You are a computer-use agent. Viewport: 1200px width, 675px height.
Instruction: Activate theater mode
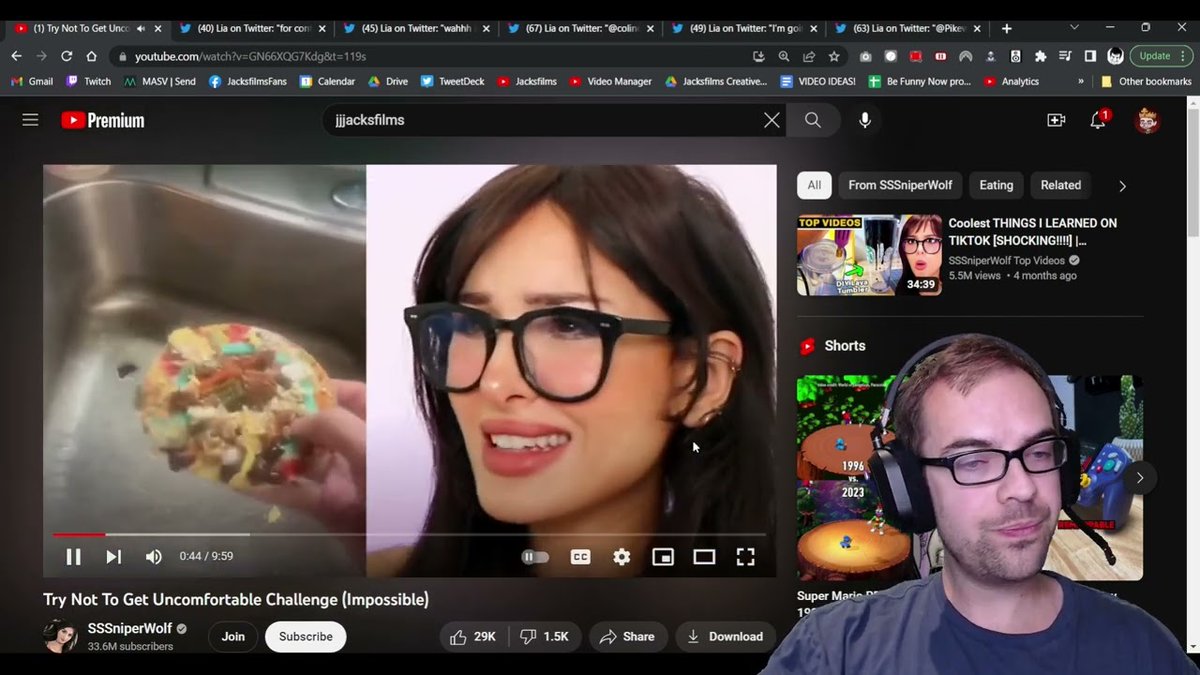(x=704, y=556)
